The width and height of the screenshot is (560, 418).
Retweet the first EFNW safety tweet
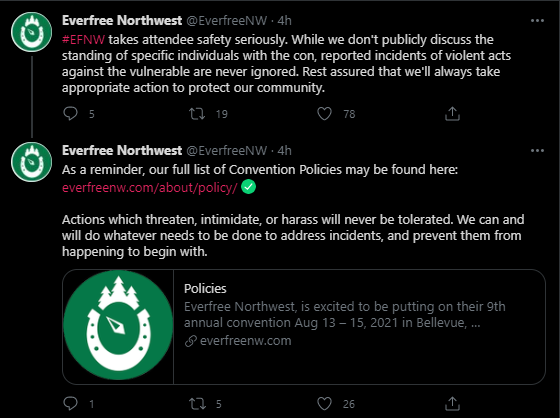click(x=197, y=114)
